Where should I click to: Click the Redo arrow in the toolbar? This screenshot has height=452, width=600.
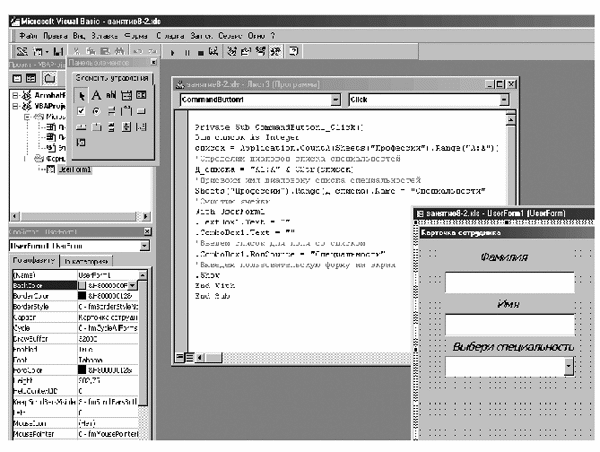tap(152, 51)
